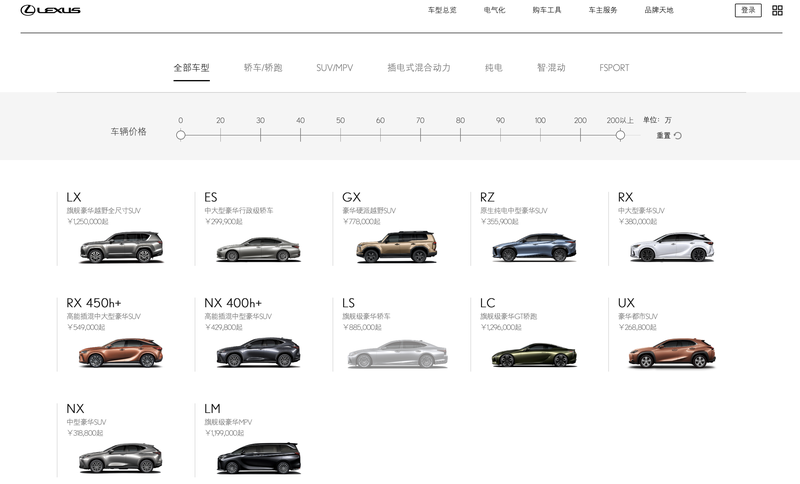Click the LM model title

click(212, 409)
